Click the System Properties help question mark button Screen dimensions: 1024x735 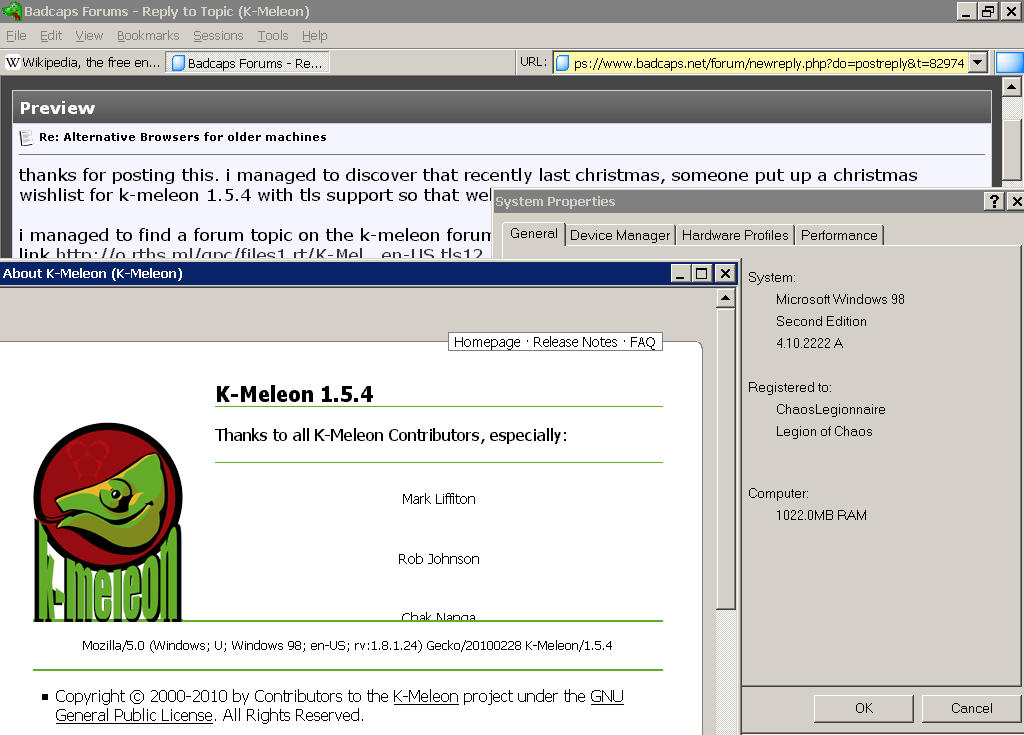pos(993,201)
